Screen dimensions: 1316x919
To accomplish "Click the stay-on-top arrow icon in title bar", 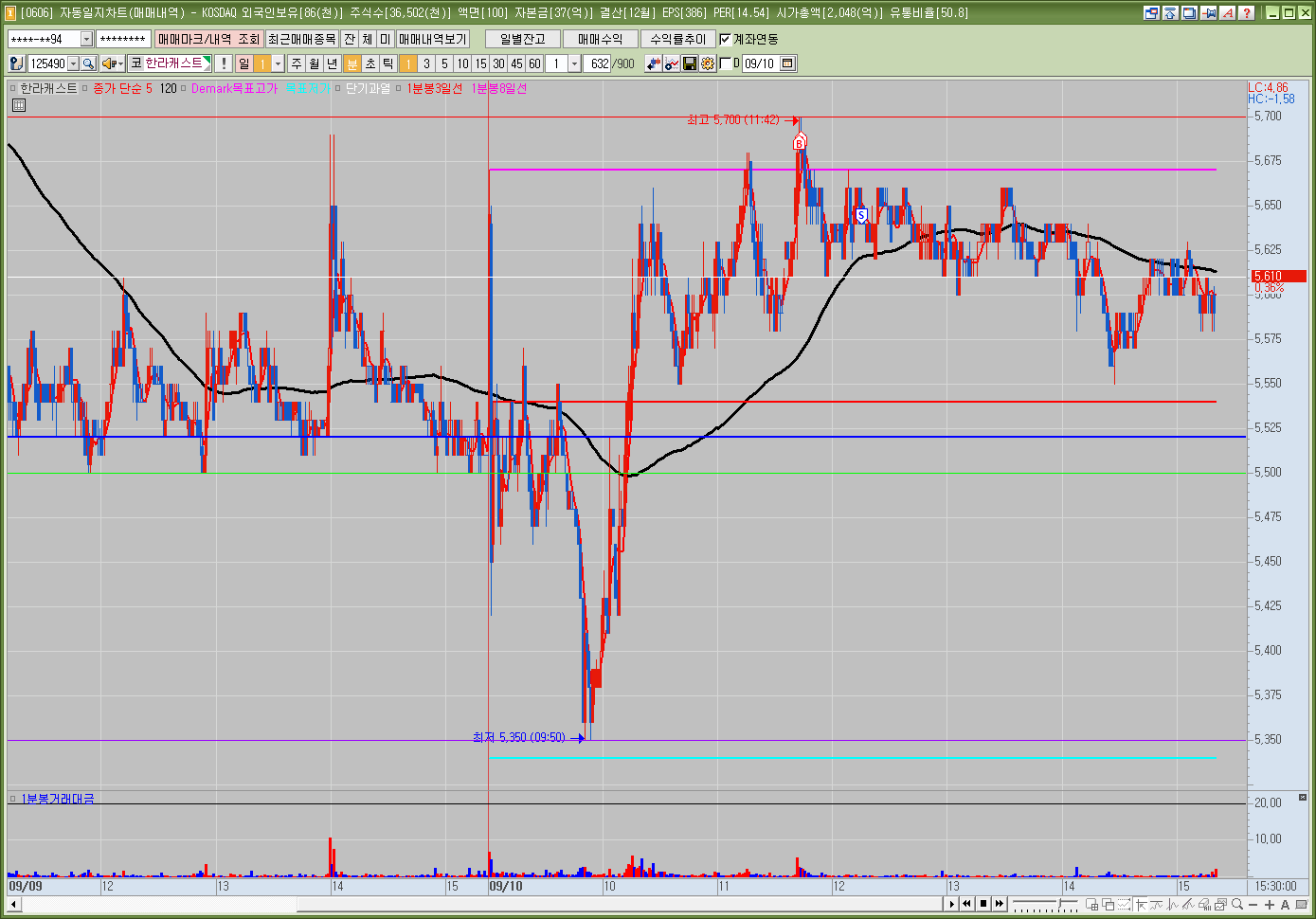I will (x=1170, y=13).
